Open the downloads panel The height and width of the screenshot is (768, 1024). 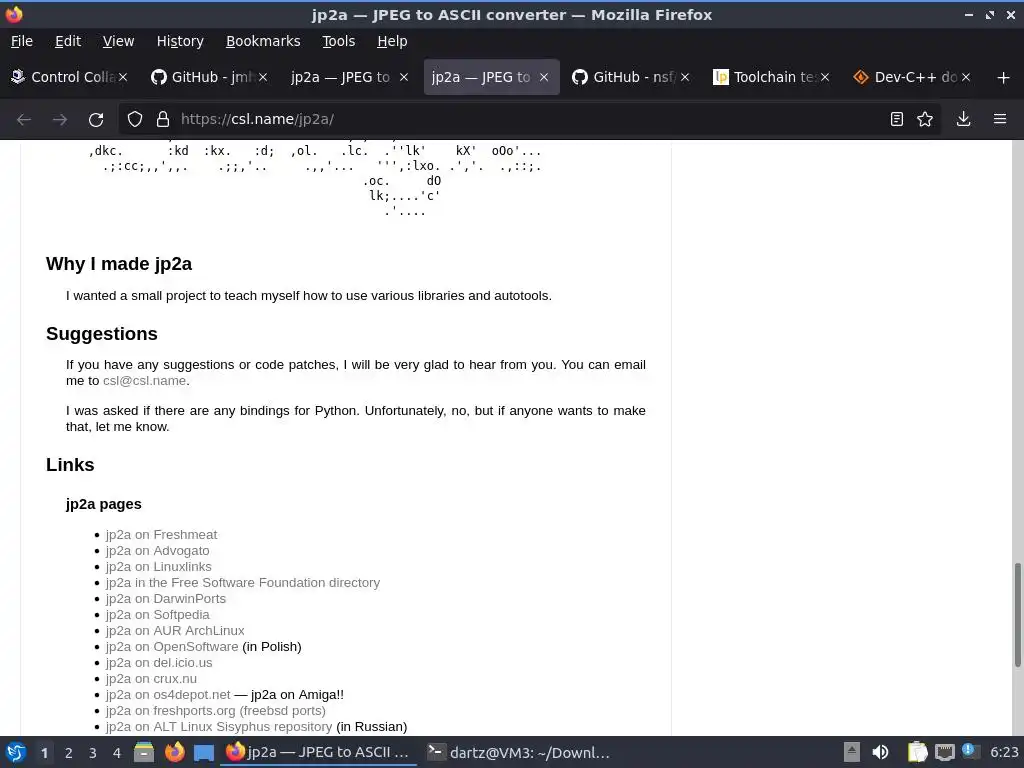click(963, 119)
